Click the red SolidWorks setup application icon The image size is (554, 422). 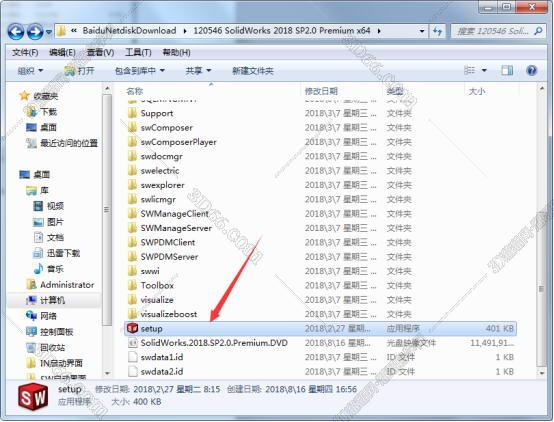pos(132,328)
